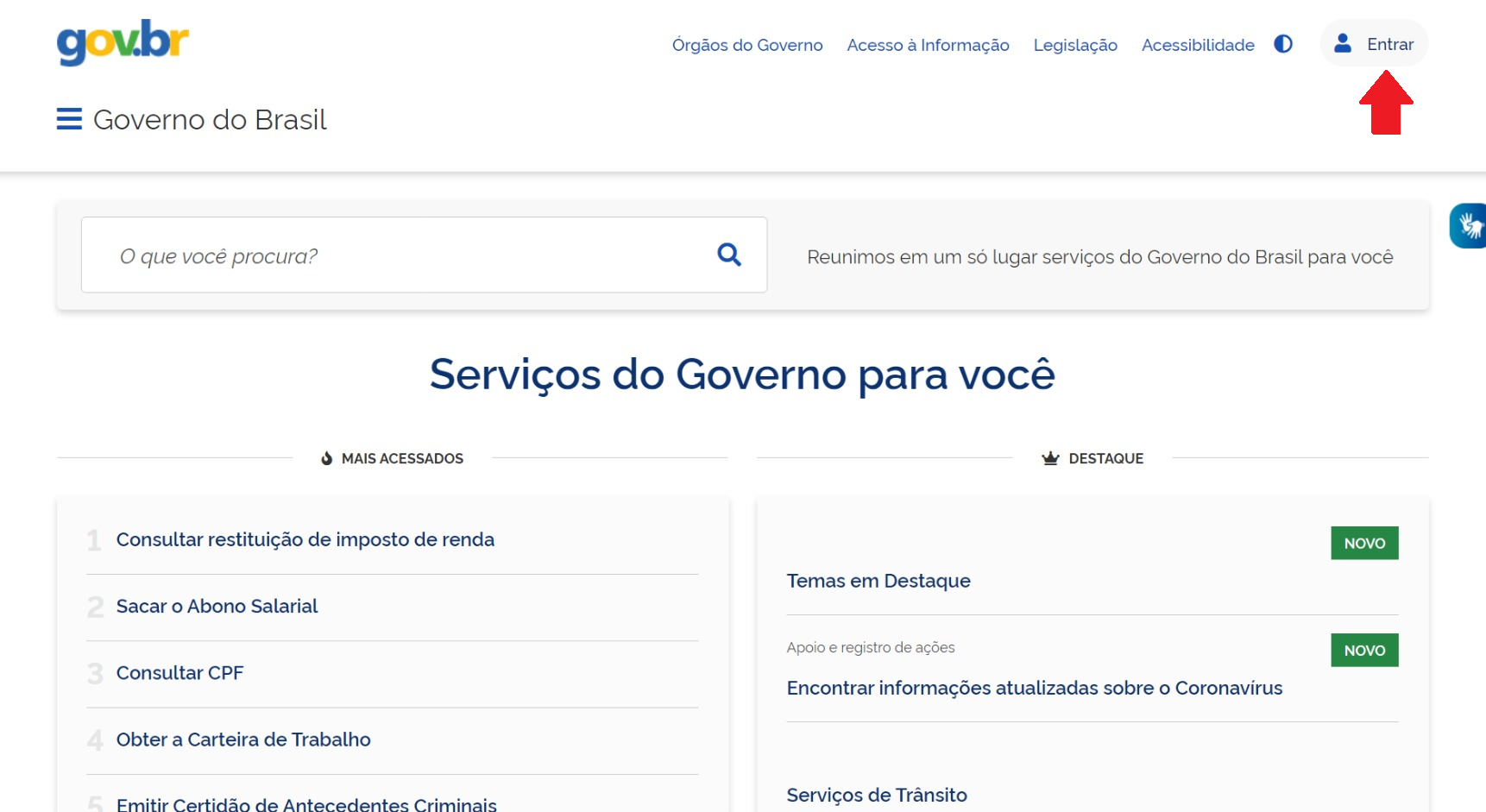
Task: Open Consultar restituição de imposto de renda
Action: [x=305, y=539]
